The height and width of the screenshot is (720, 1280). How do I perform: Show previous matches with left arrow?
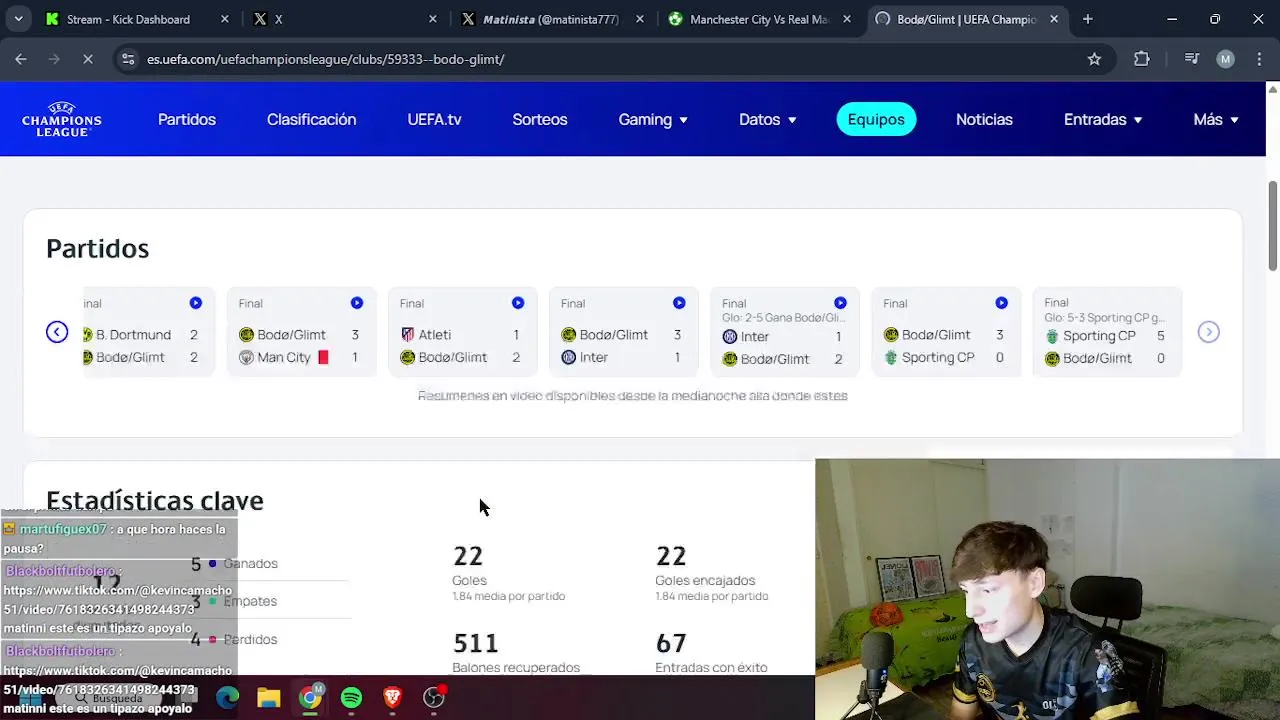click(x=57, y=332)
